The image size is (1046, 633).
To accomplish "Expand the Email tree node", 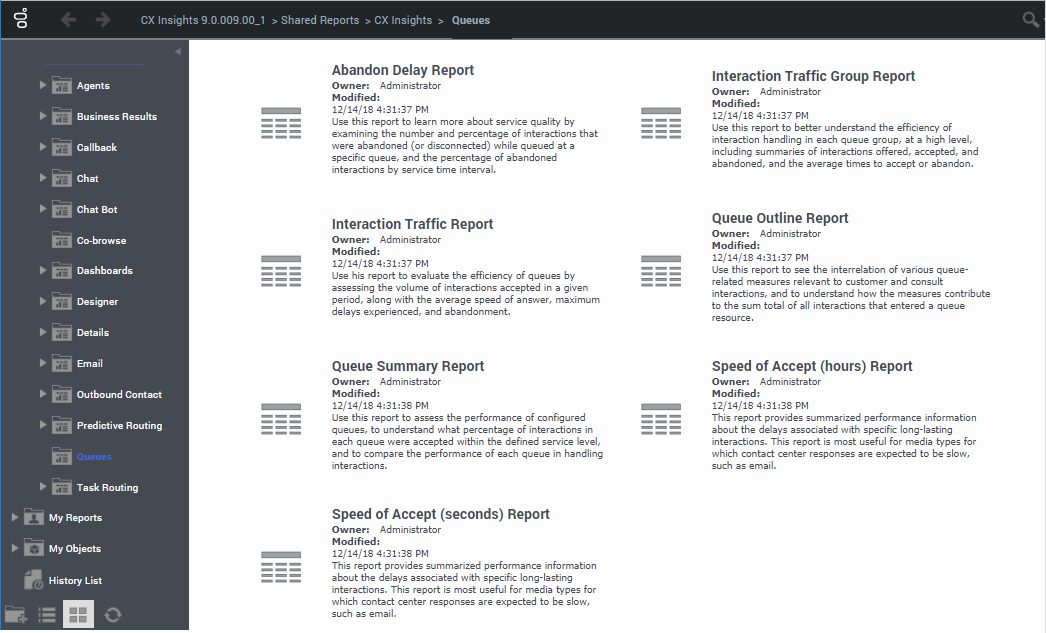I will point(42,362).
